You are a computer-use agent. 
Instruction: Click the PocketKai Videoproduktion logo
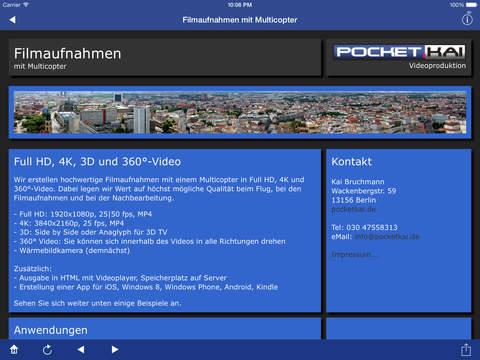[x=400, y=58]
